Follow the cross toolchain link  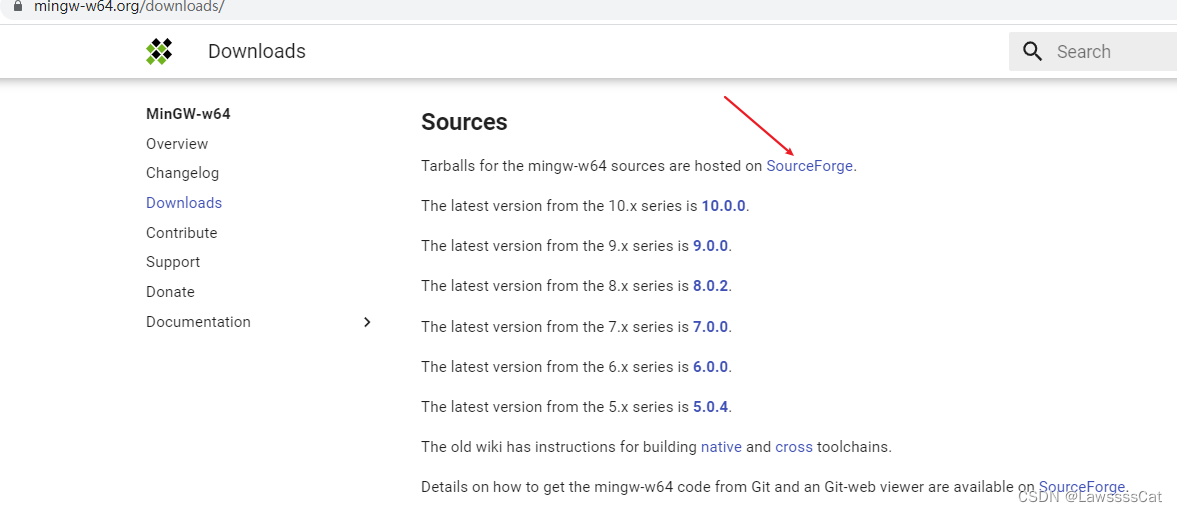794,447
